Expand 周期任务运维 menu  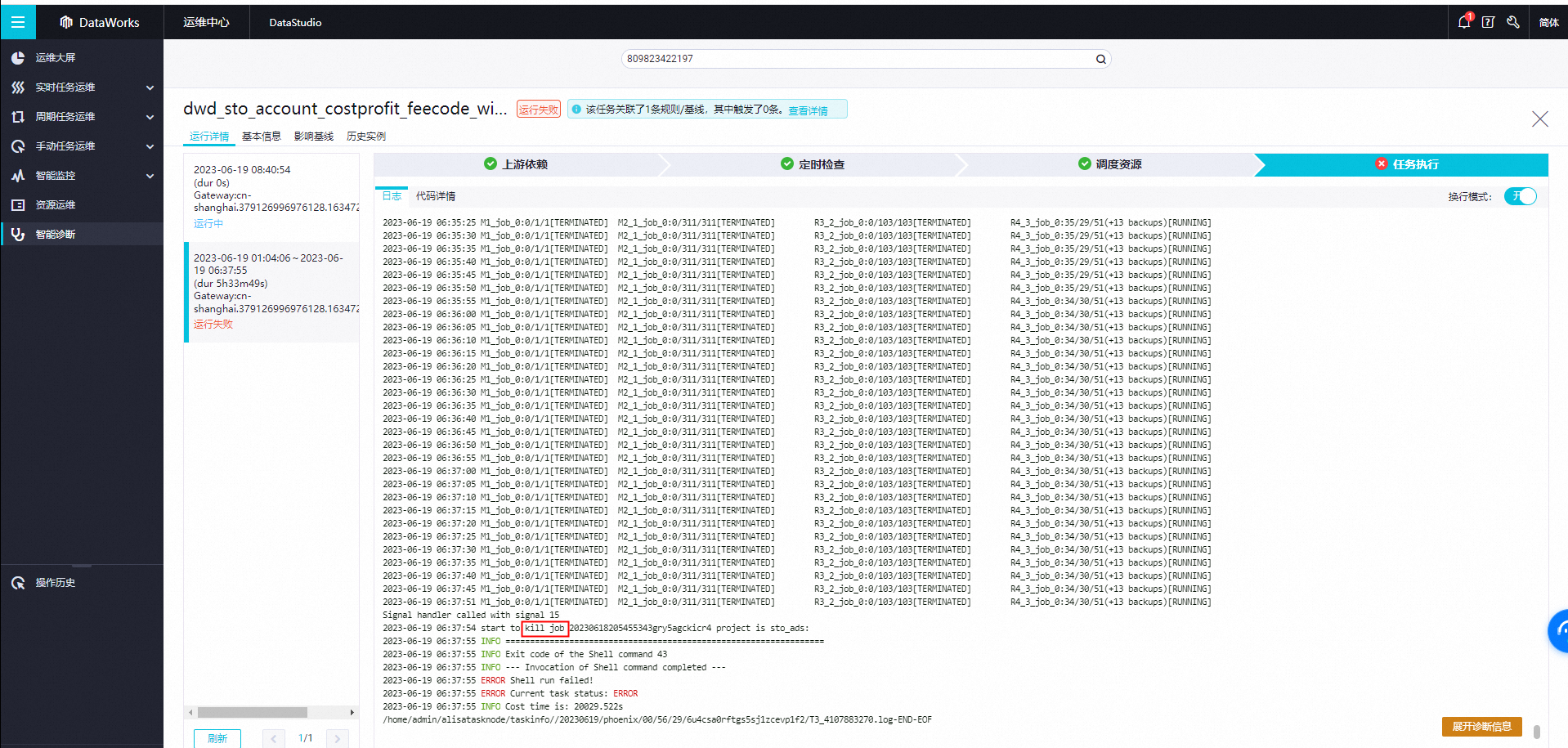150,117
